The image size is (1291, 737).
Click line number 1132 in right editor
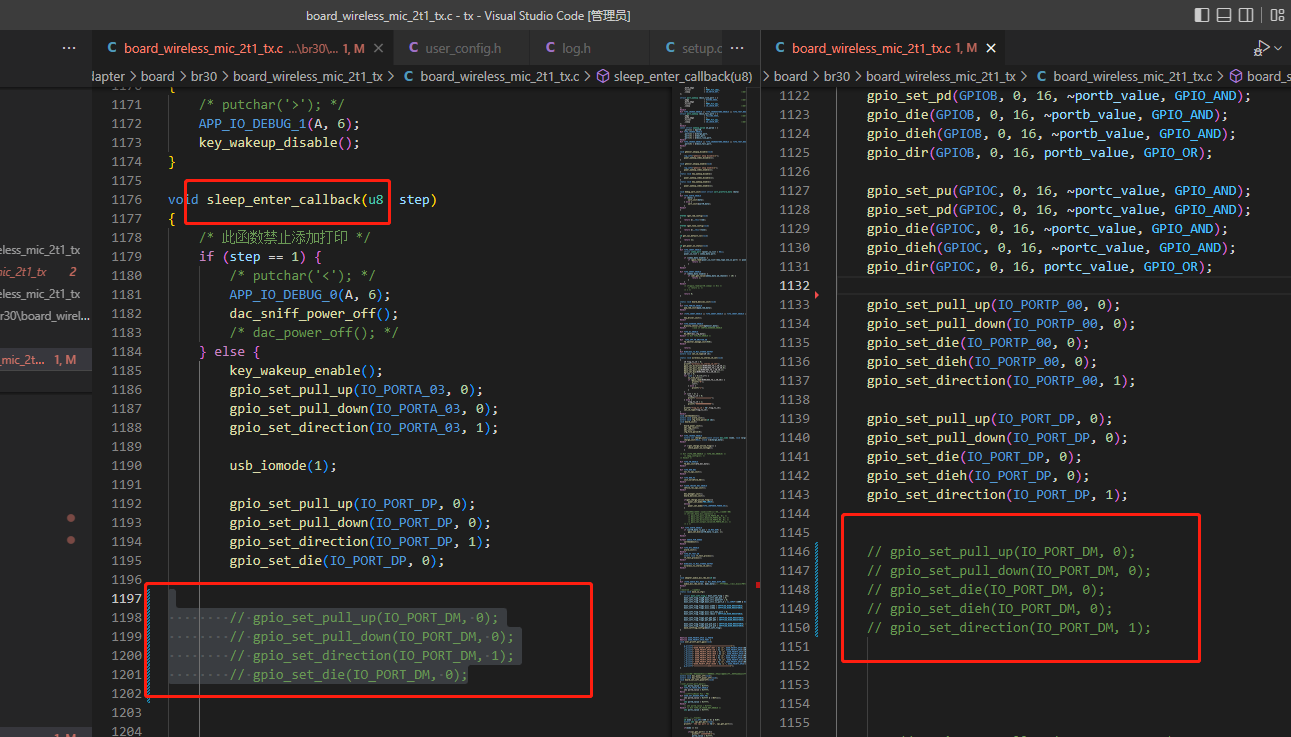coord(794,286)
